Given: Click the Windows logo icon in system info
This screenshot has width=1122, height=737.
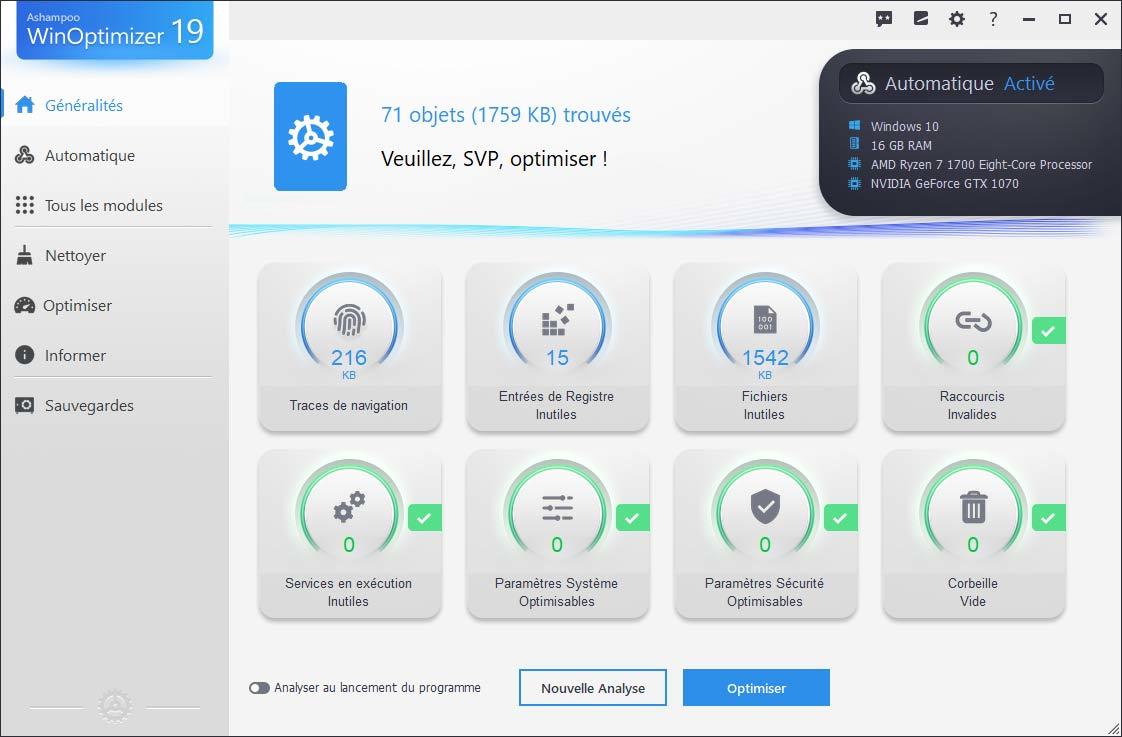Looking at the screenshot, I should click(854, 126).
